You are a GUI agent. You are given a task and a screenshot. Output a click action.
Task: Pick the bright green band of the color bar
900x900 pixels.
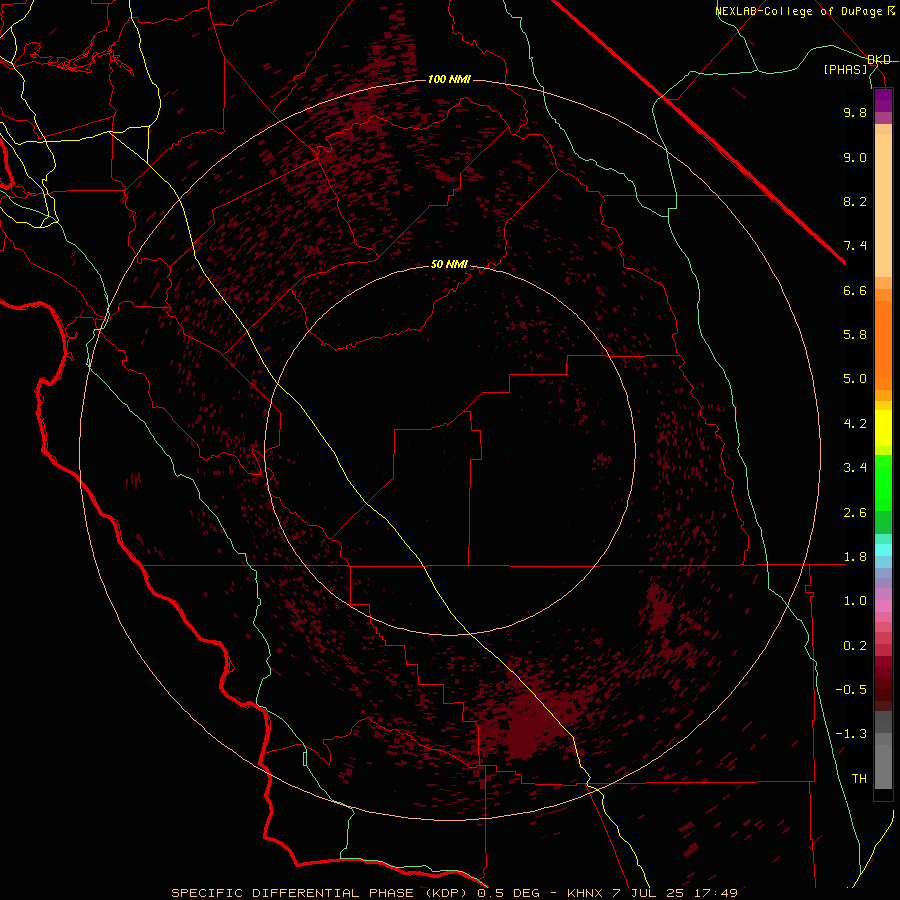(883, 482)
